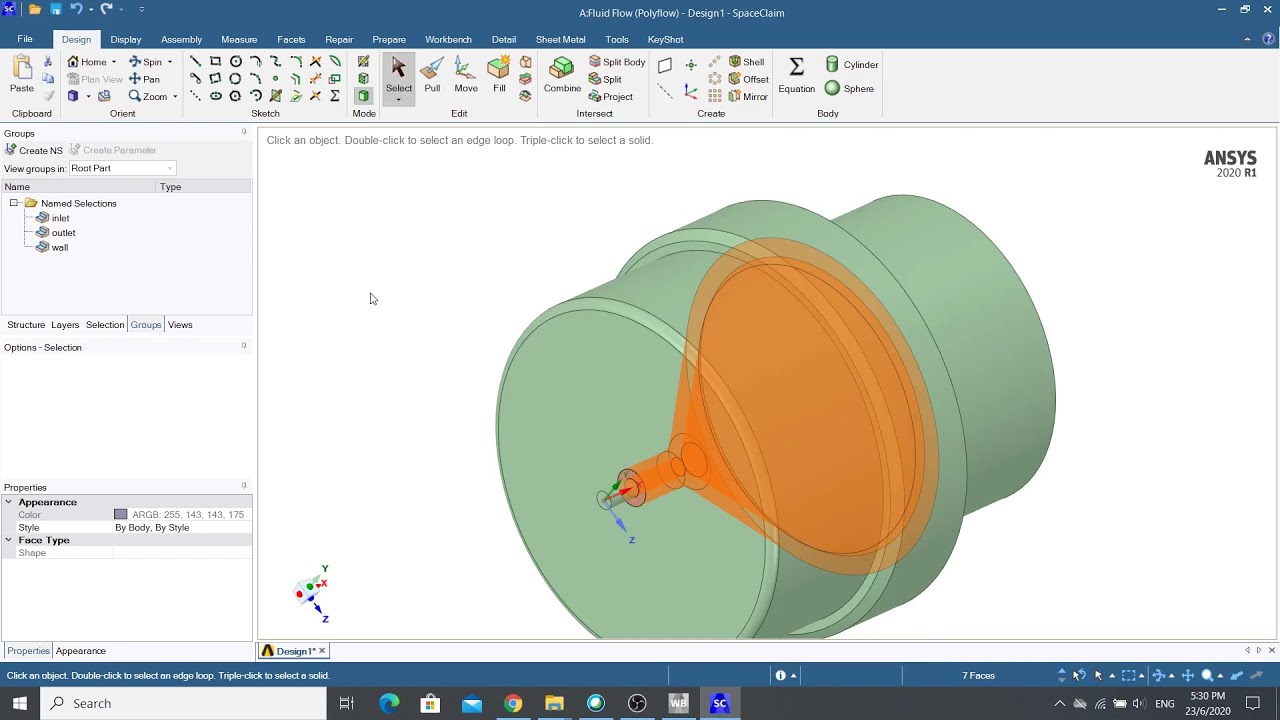Click the Windows Start button
Screen dimensions: 1280x720
click(20, 703)
